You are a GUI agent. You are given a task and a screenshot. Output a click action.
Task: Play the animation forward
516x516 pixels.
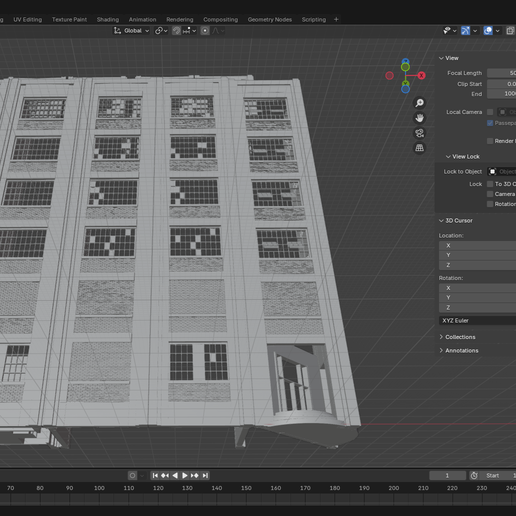184,475
